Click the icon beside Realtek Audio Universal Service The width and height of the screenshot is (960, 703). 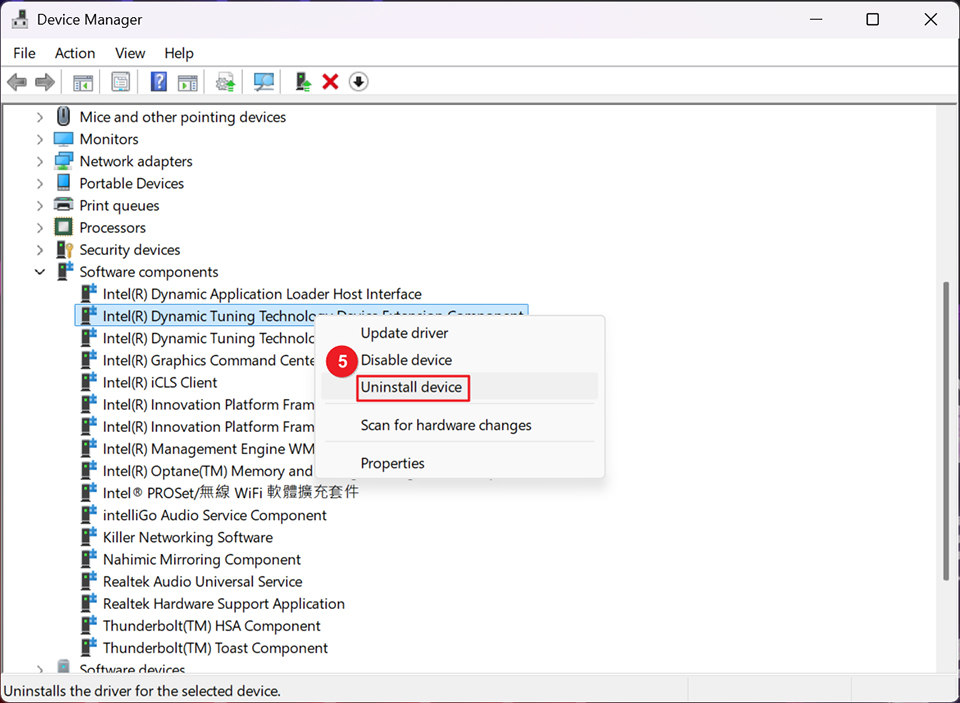tap(89, 581)
